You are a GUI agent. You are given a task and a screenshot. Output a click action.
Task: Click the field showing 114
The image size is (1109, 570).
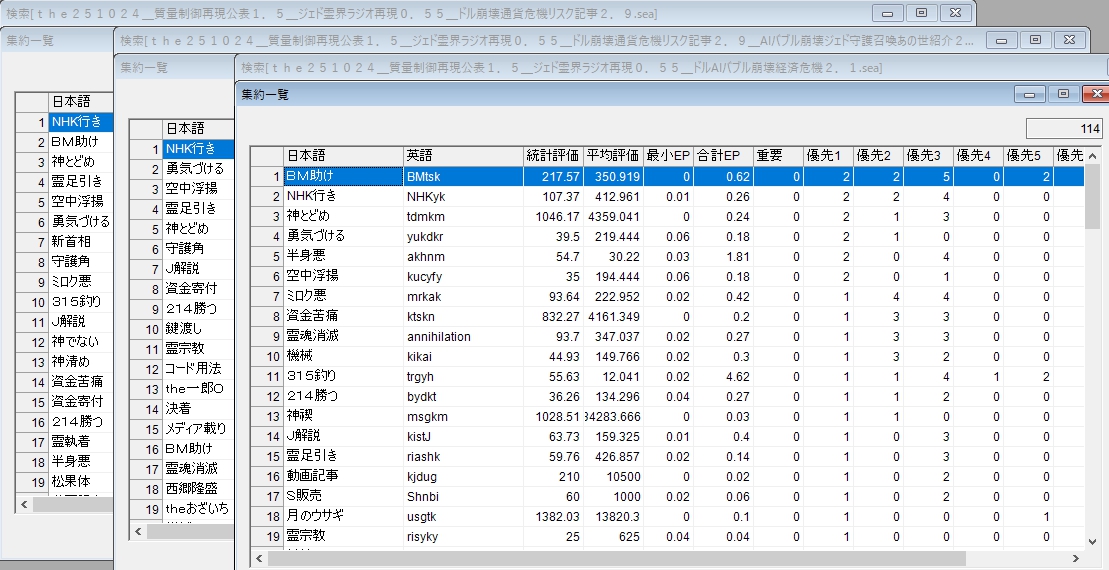pyautogui.click(x=1063, y=128)
